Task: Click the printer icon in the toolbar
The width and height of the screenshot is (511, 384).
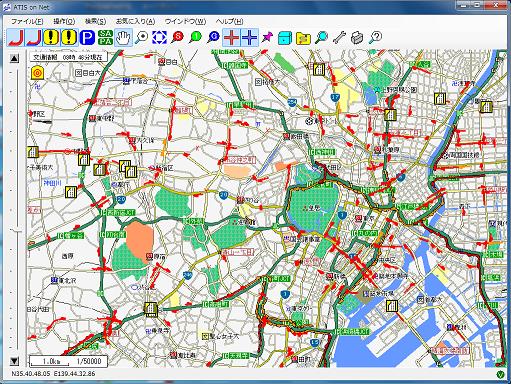Action: (x=357, y=37)
